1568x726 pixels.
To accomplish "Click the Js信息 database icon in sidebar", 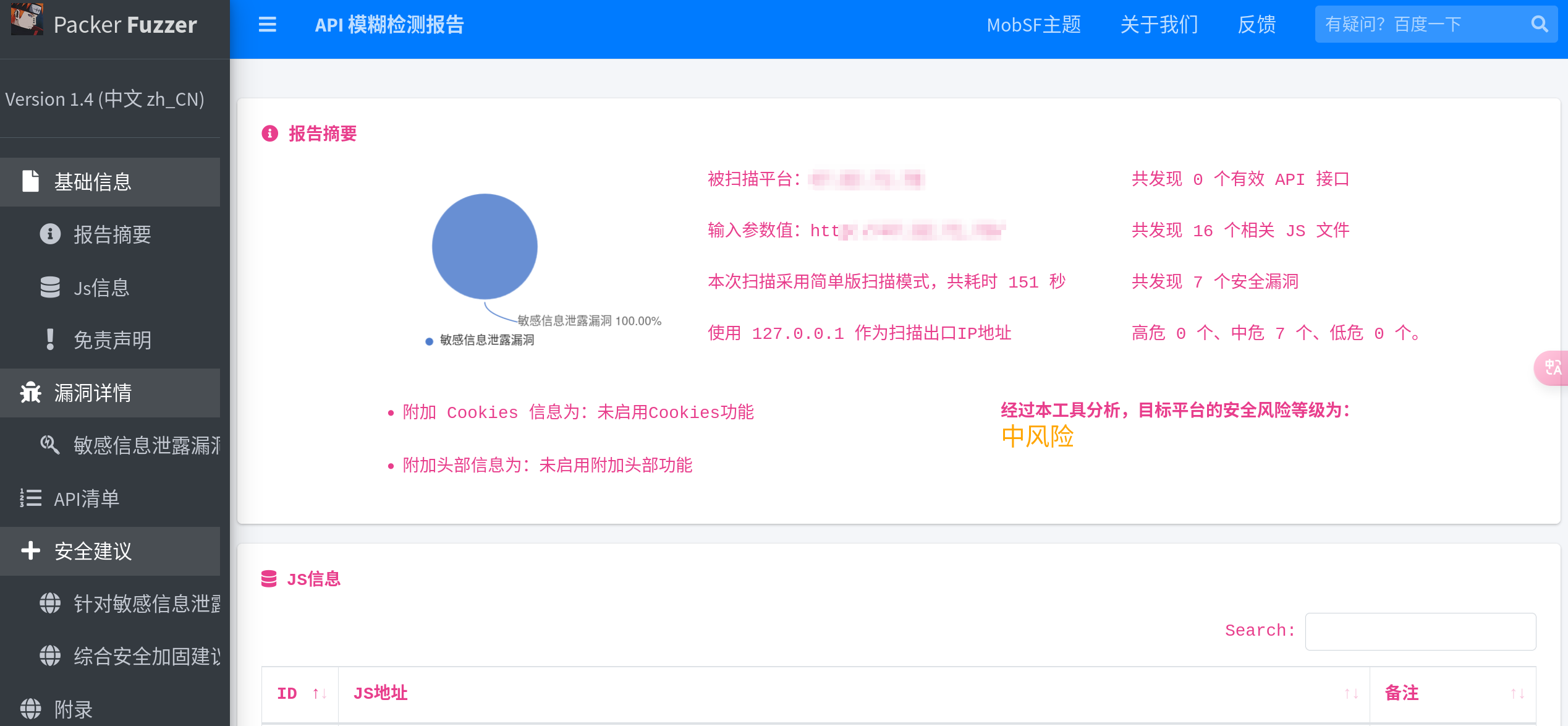I will pyautogui.click(x=50, y=287).
